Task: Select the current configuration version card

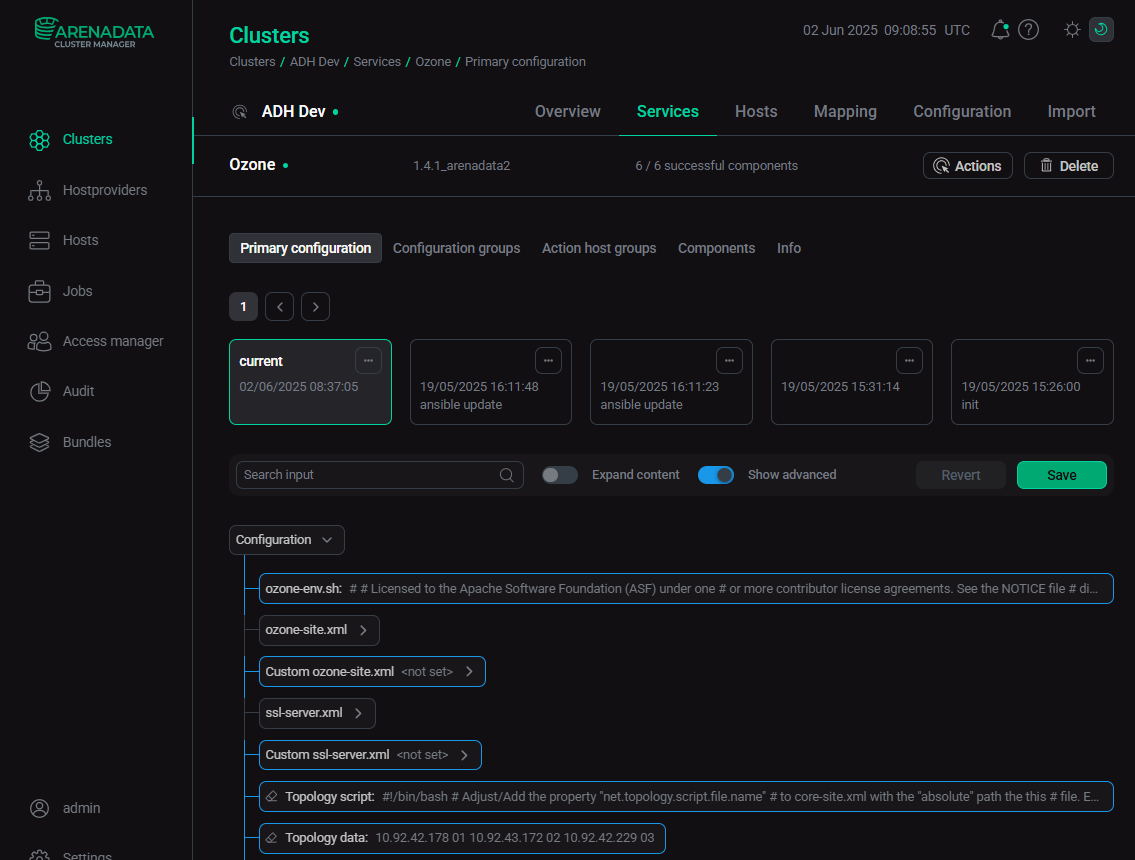Action: [310, 382]
